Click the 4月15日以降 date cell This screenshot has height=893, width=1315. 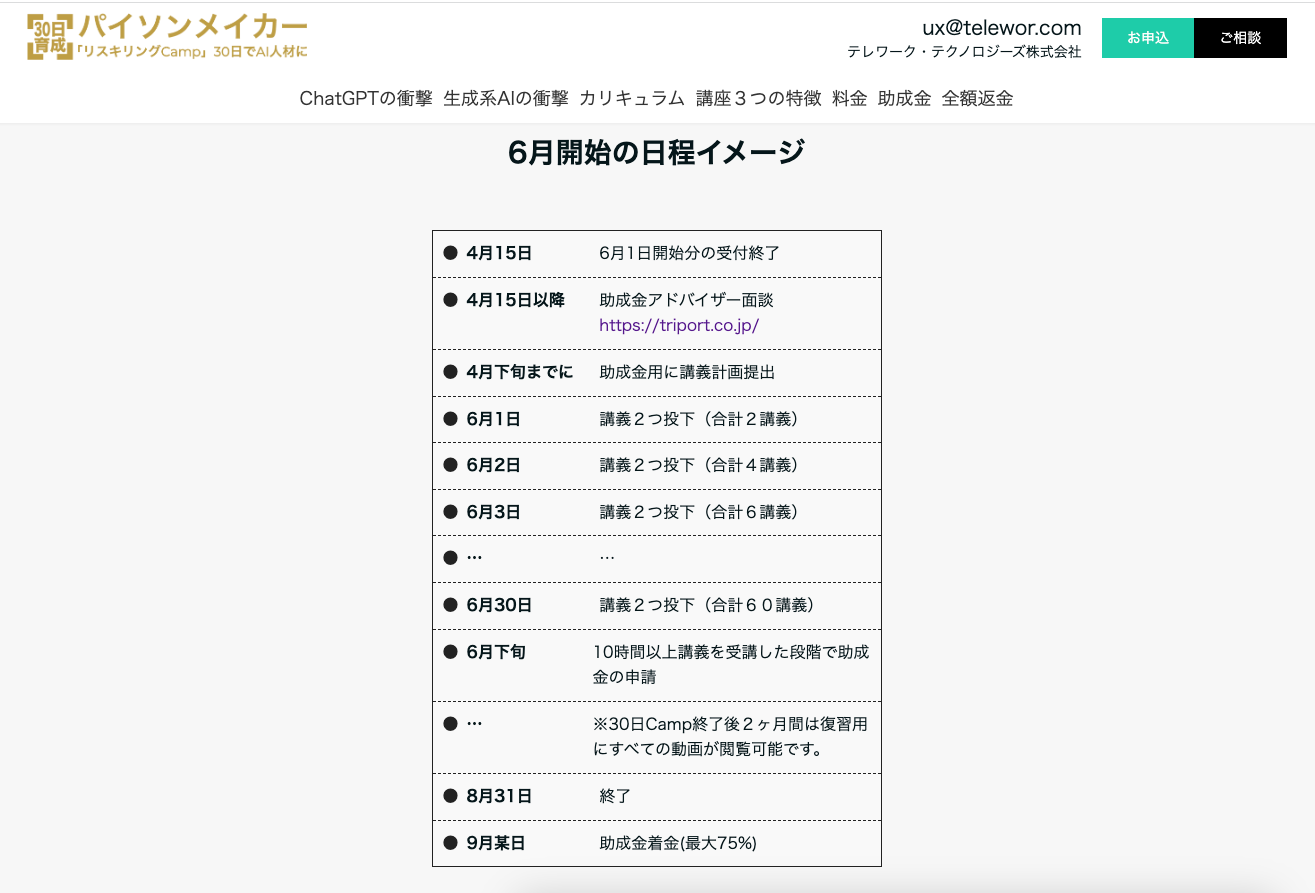[515, 299]
